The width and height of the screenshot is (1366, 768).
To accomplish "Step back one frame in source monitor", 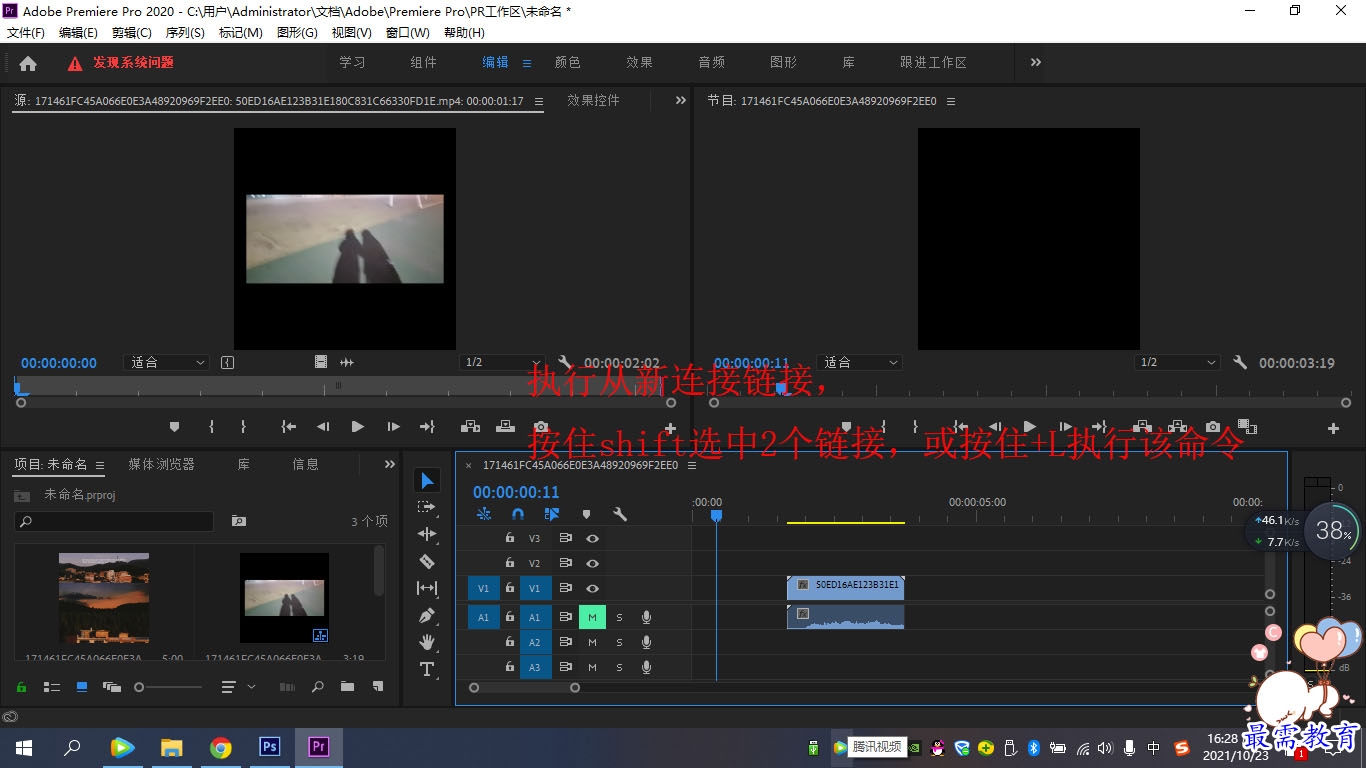I will (323, 427).
